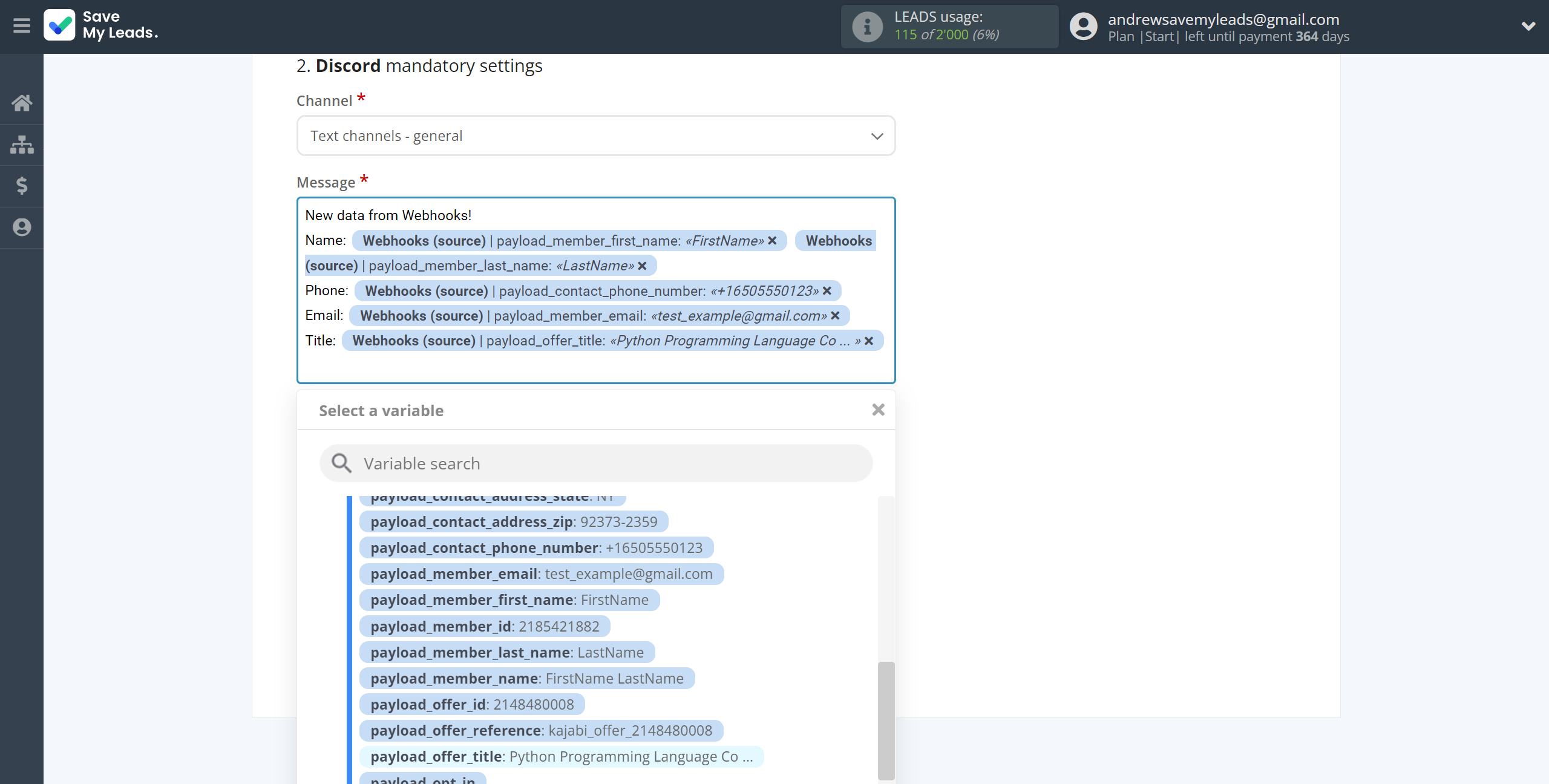Open the hamburger menu

[x=22, y=26]
